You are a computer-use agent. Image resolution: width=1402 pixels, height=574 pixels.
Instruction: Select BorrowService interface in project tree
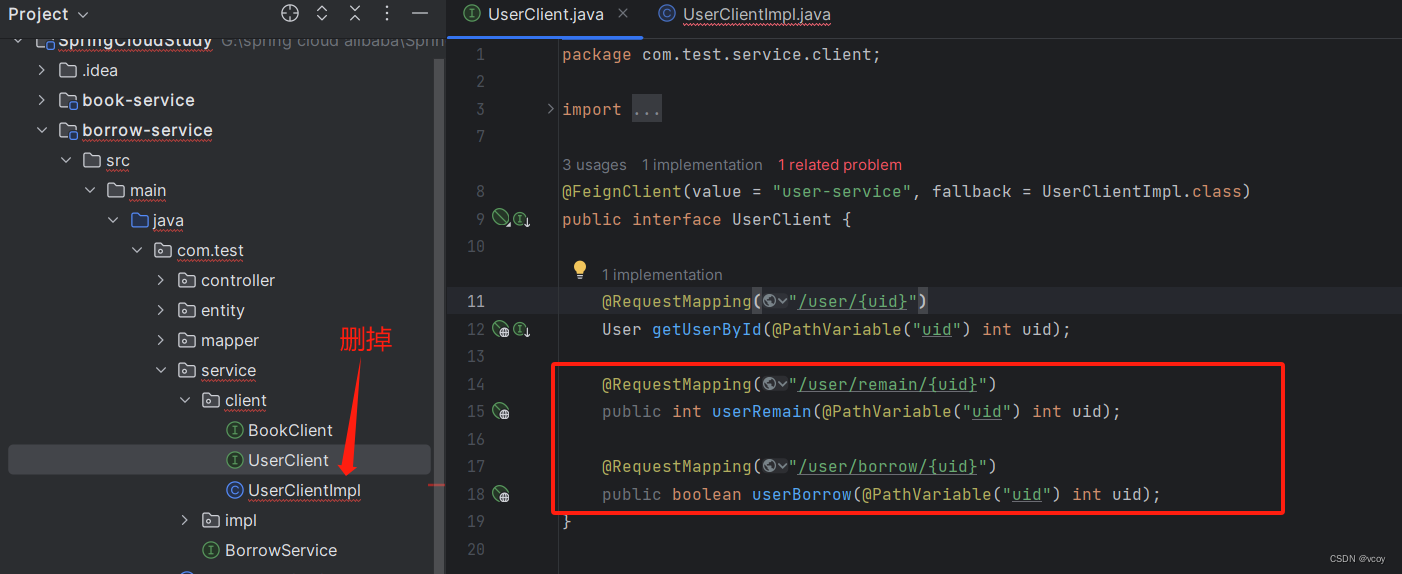[280, 550]
